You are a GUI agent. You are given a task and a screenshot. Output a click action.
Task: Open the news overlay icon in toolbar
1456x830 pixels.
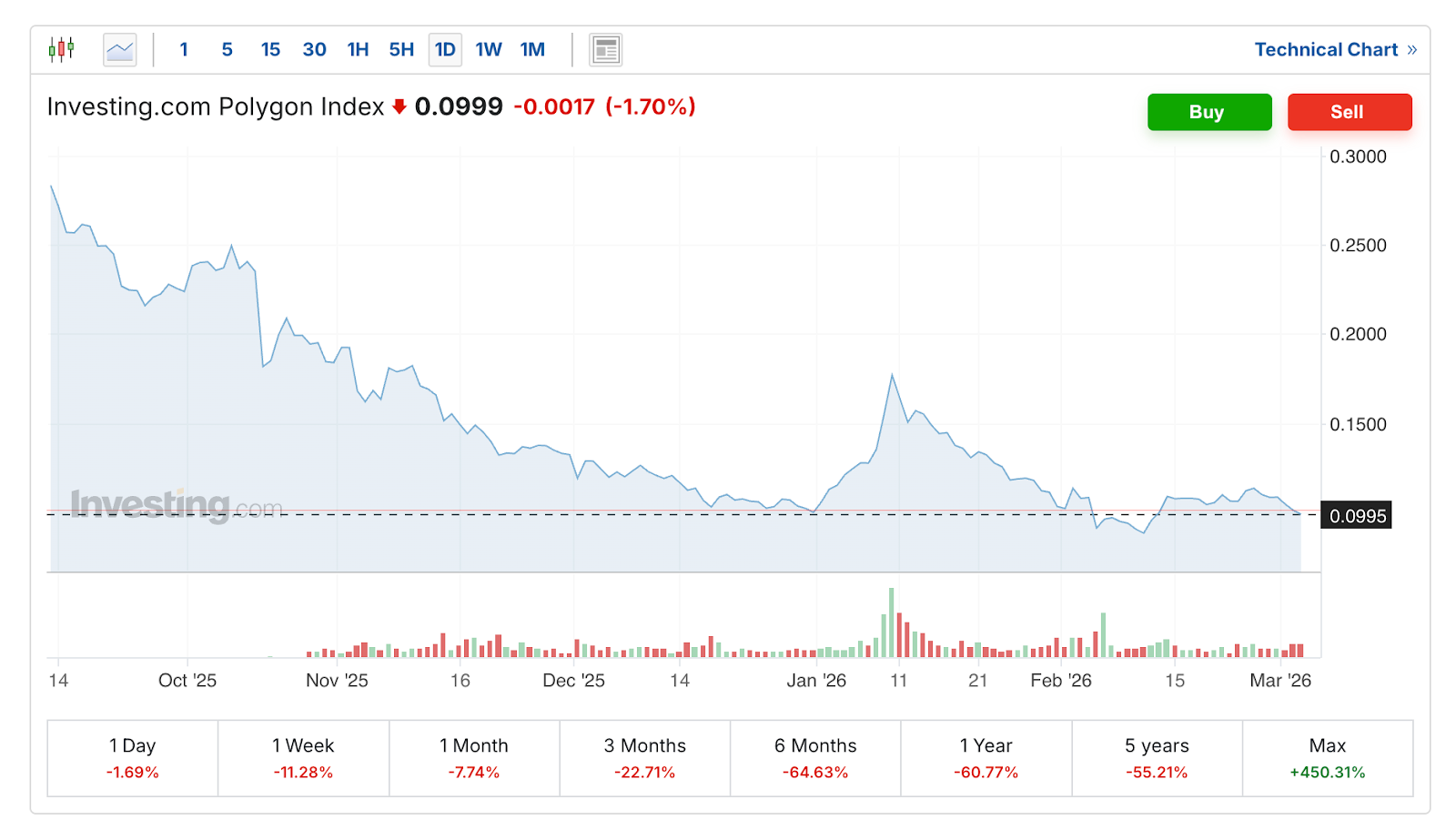[x=606, y=49]
